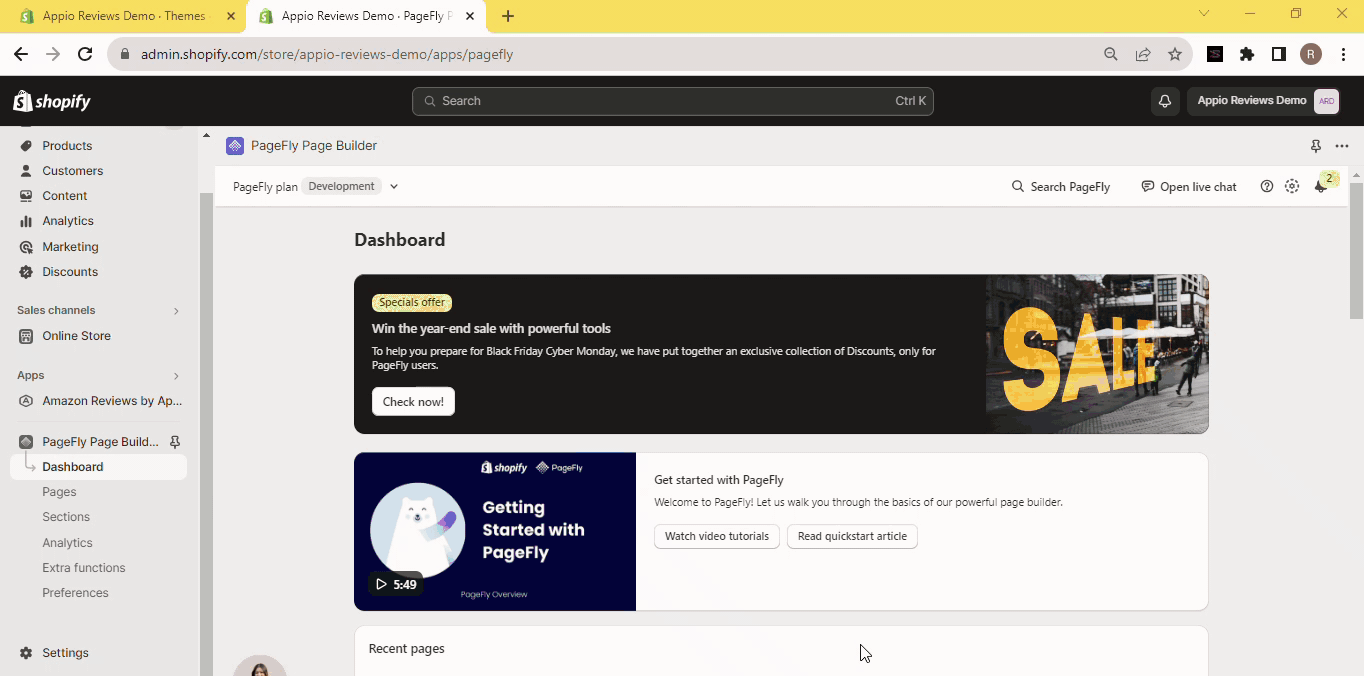This screenshot has width=1364, height=676.
Task: Click the browser share page icon
Action: coord(1143,54)
